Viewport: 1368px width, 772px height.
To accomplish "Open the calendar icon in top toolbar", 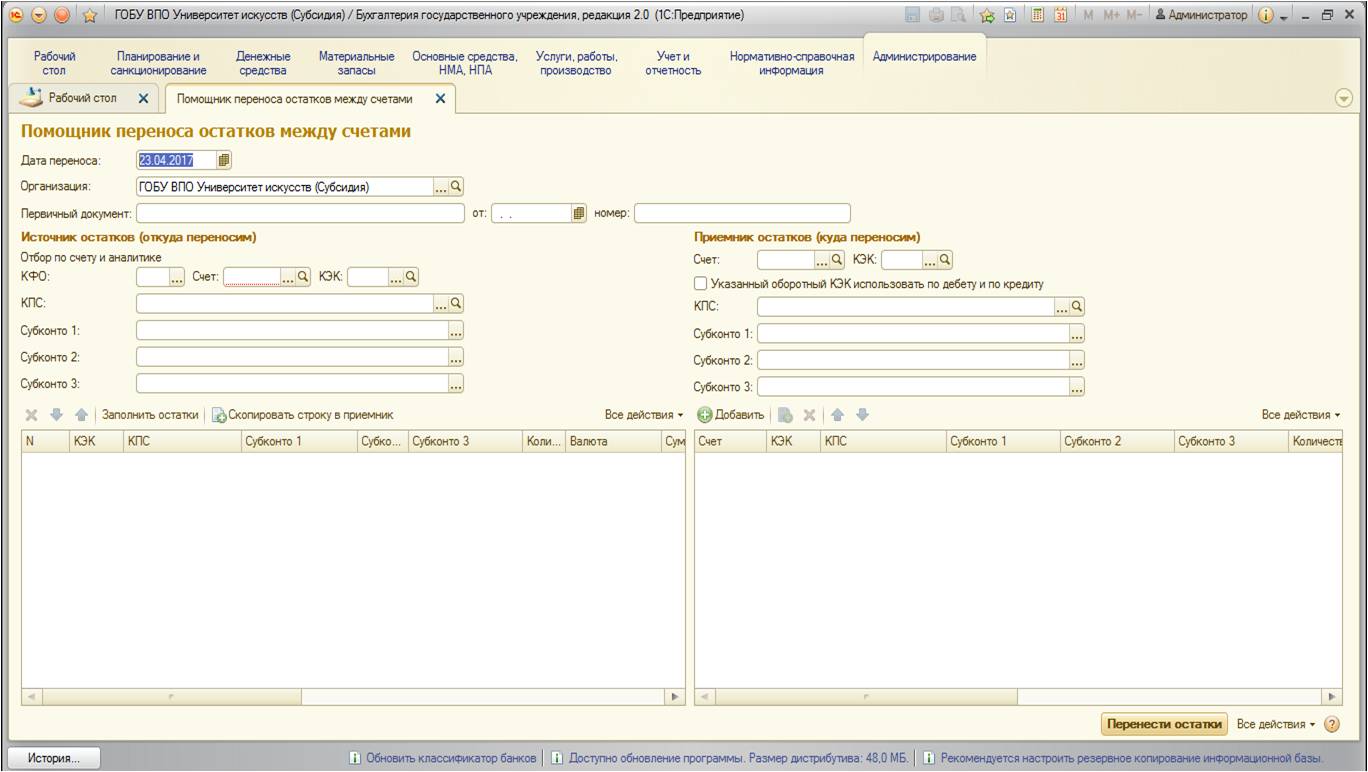I will (1061, 15).
